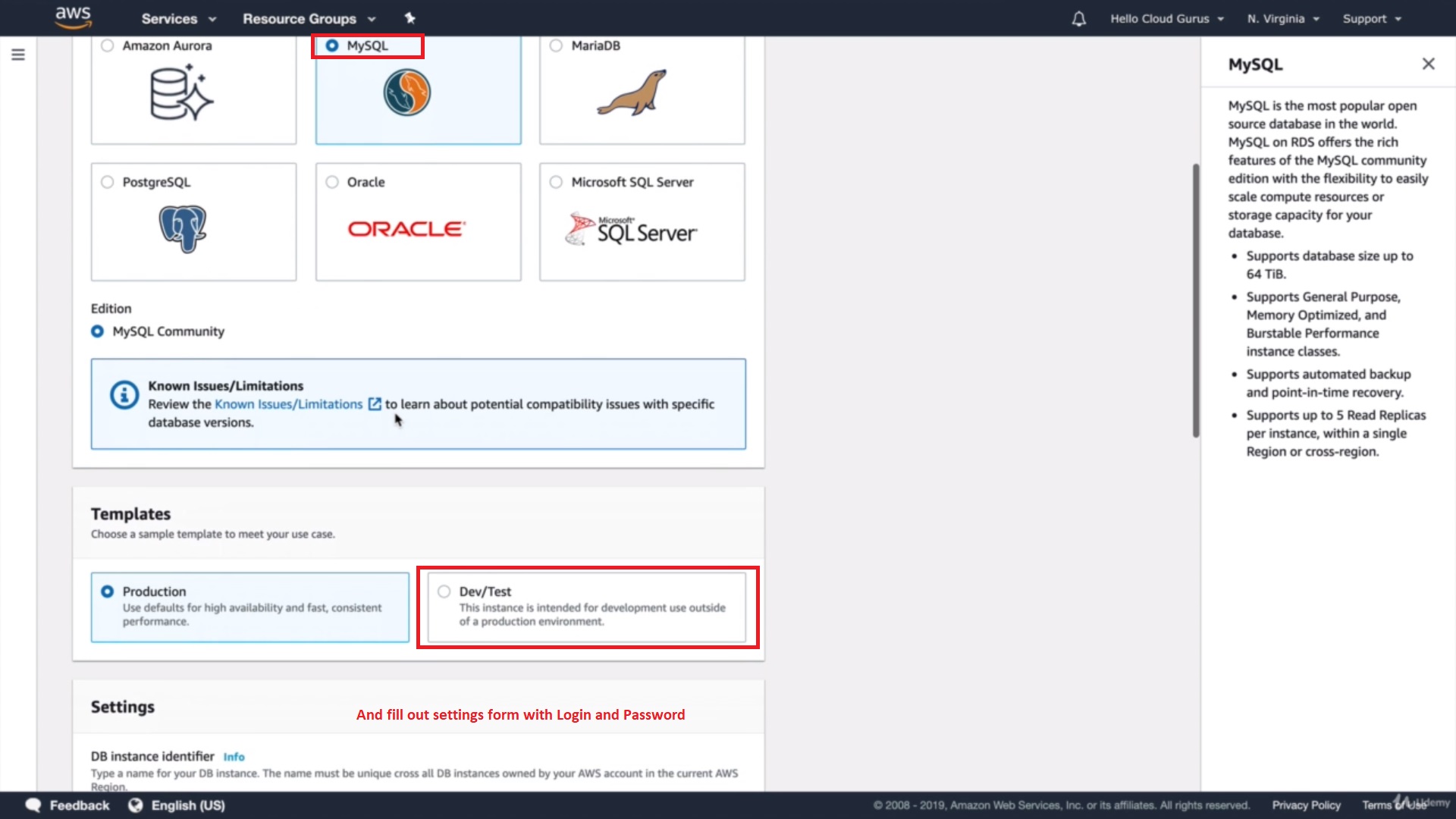This screenshot has height=819, width=1456.
Task: Click the Amazon Aurora database logo
Action: coord(182,93)
